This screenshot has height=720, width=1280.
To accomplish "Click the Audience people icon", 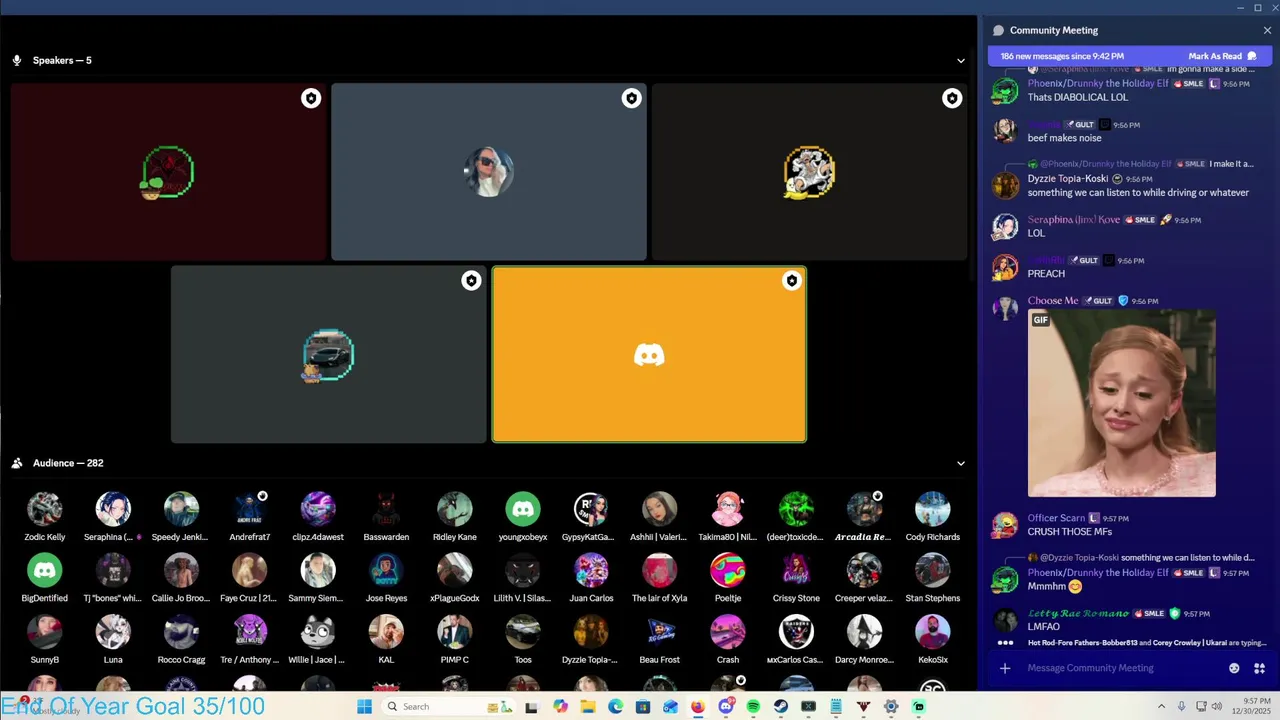I will 17,463.
